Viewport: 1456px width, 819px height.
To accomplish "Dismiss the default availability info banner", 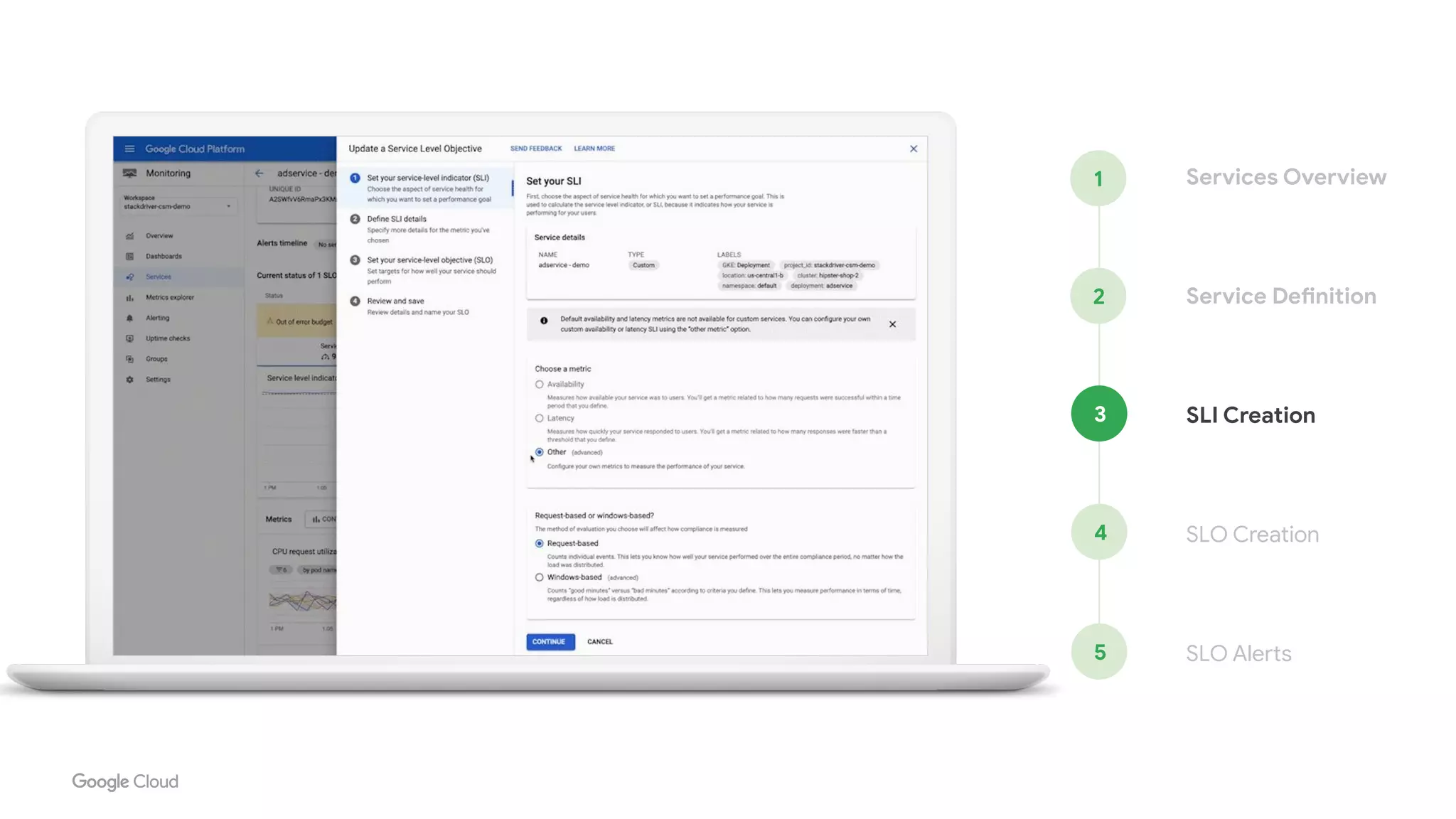I will 892,324.
